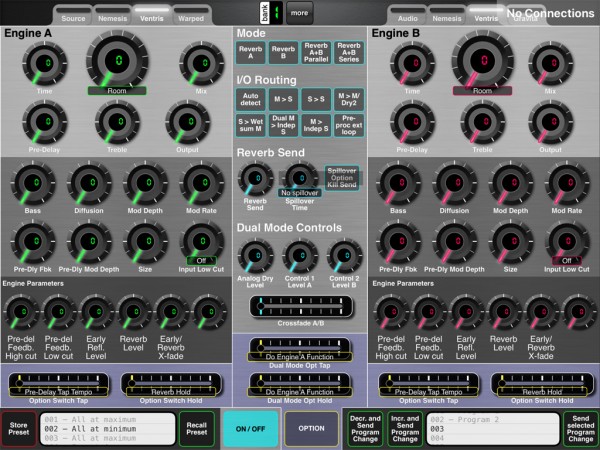Screen dimensions: 600x450
Task: Click the Engine A Pre-Delay knob
Action: point(45,122)
